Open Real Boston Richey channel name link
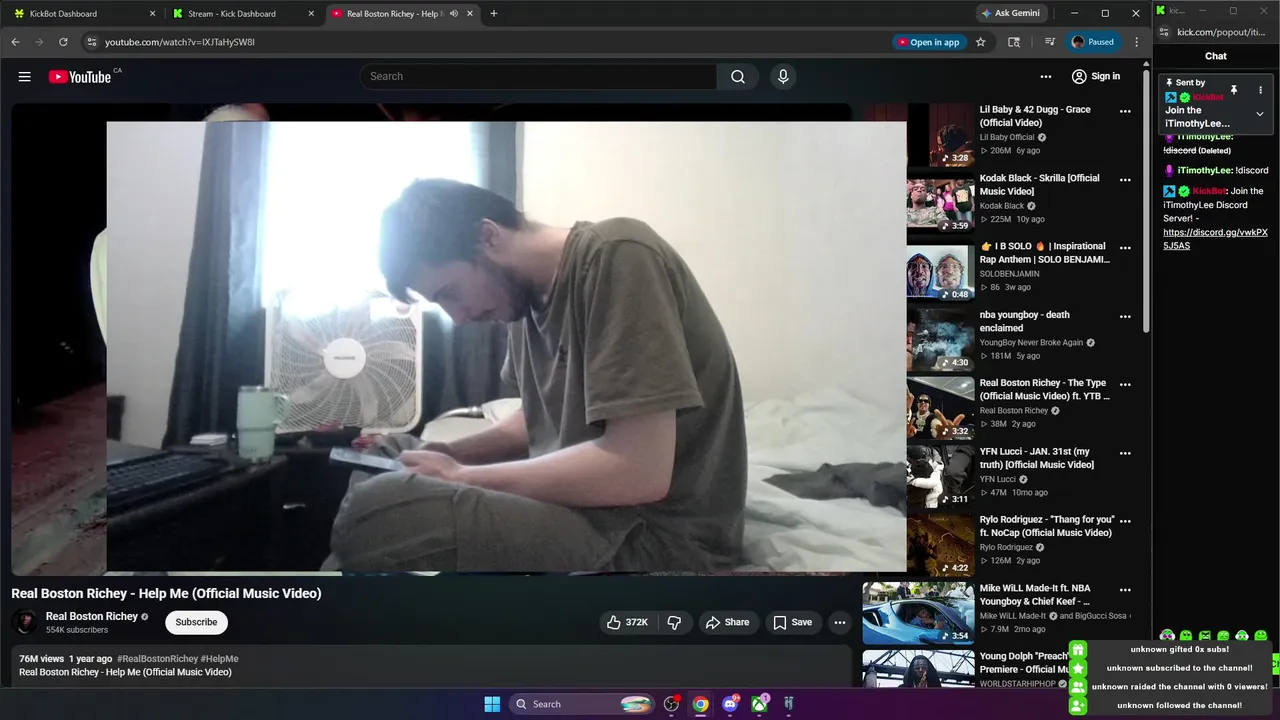The width and height of the screenshot is (1280, 720). click(92, 616)
